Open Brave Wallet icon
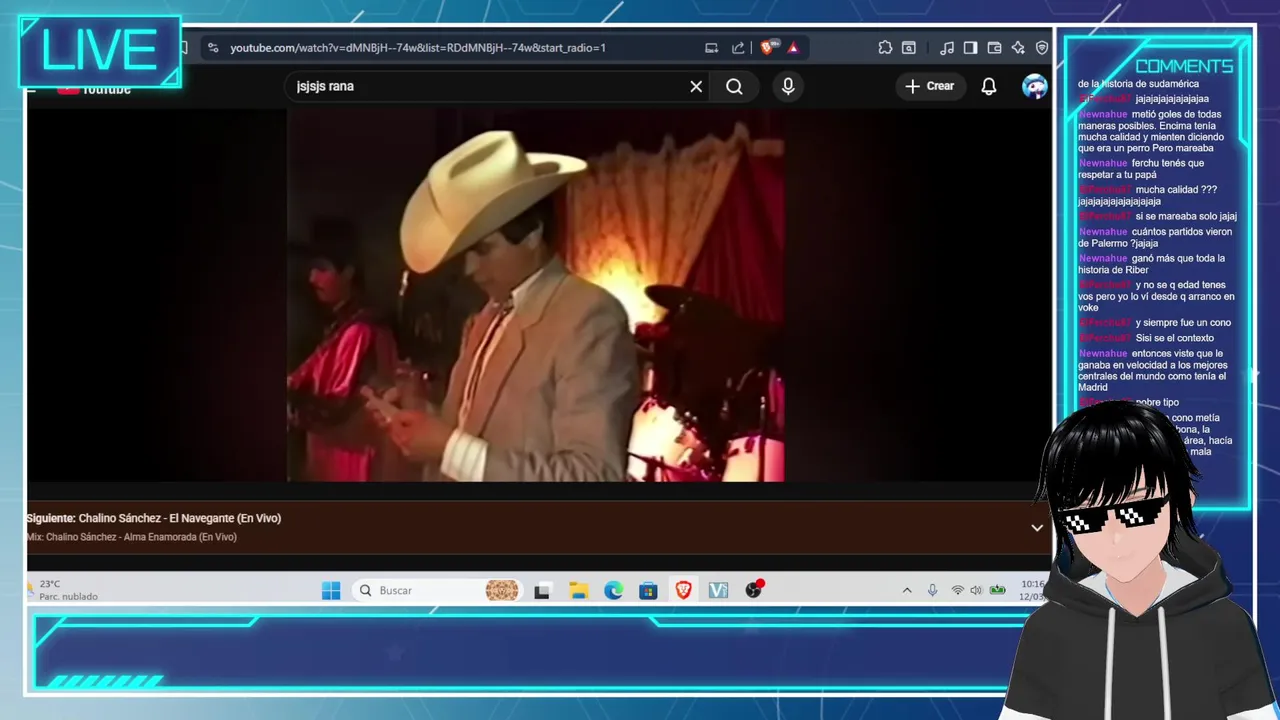The image size is (1280, 720). [x=994, y=48]
